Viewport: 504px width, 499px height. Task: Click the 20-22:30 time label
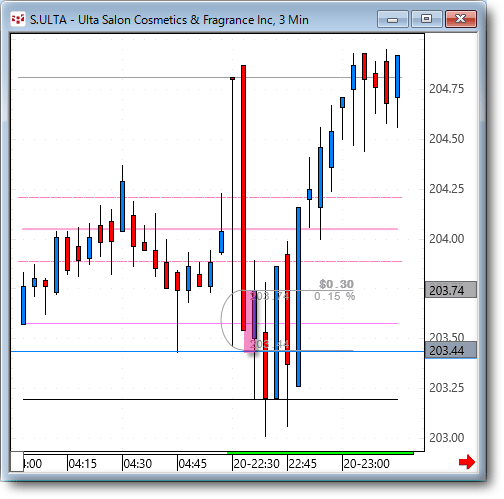(x=256, y=464)
